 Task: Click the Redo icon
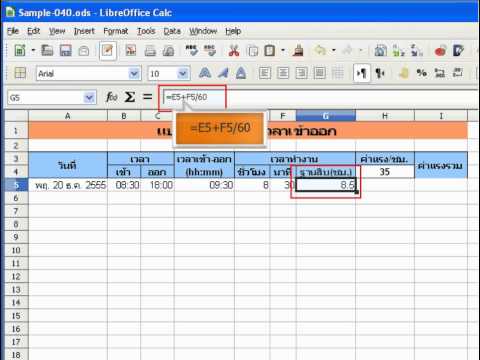348,51
